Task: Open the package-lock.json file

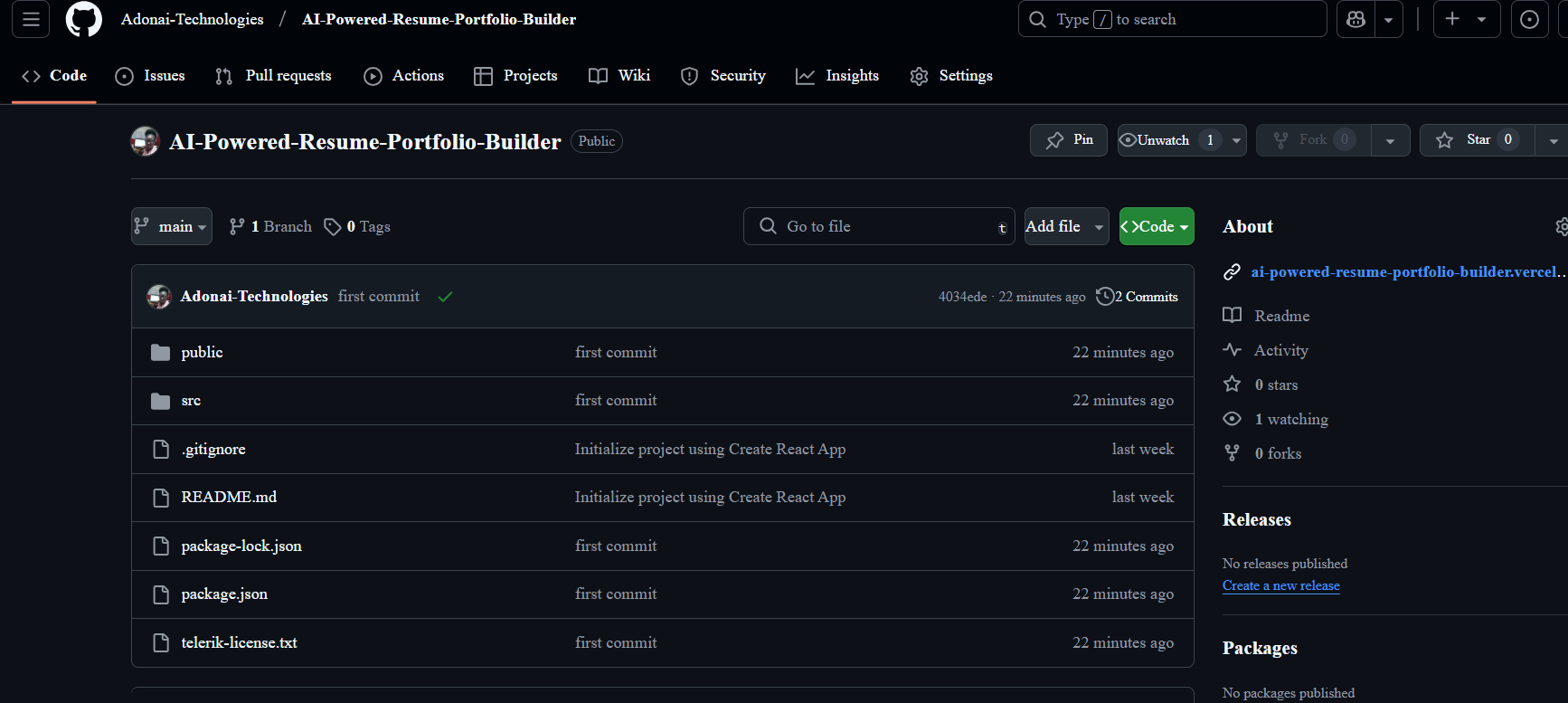Action: pyautogui.click(x=241, y=546)
